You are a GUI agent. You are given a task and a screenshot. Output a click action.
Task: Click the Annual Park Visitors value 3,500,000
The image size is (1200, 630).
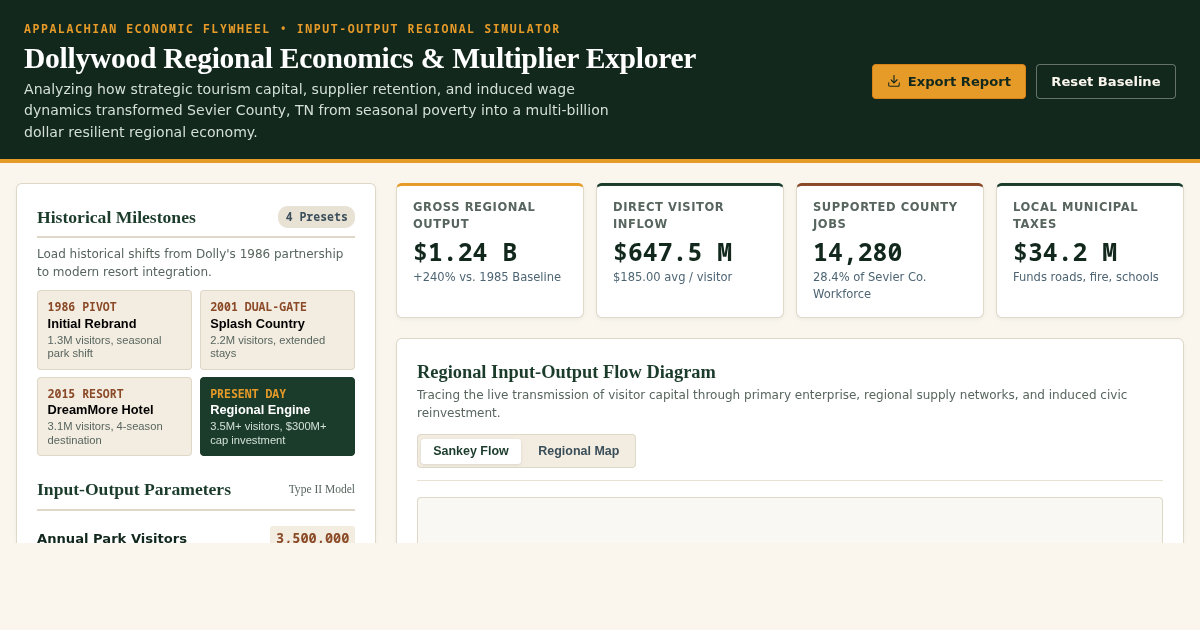(312, 538)
